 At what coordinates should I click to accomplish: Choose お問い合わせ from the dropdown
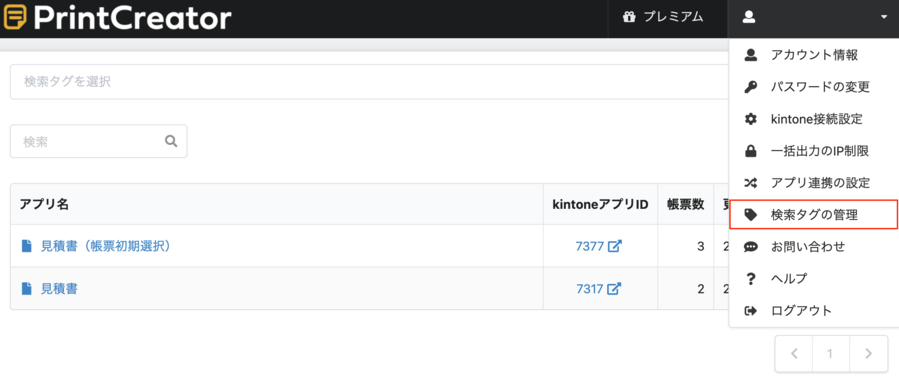(814, 247)
